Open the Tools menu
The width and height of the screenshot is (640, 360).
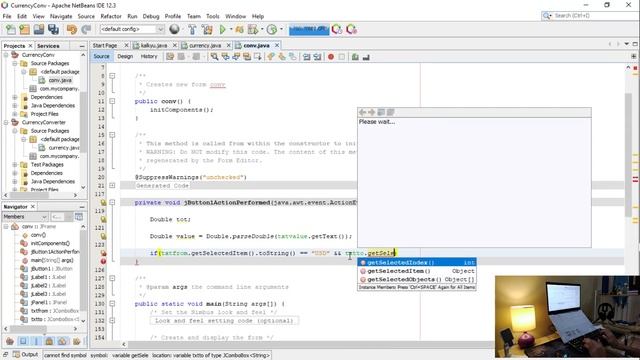click(x=213, y=16)
